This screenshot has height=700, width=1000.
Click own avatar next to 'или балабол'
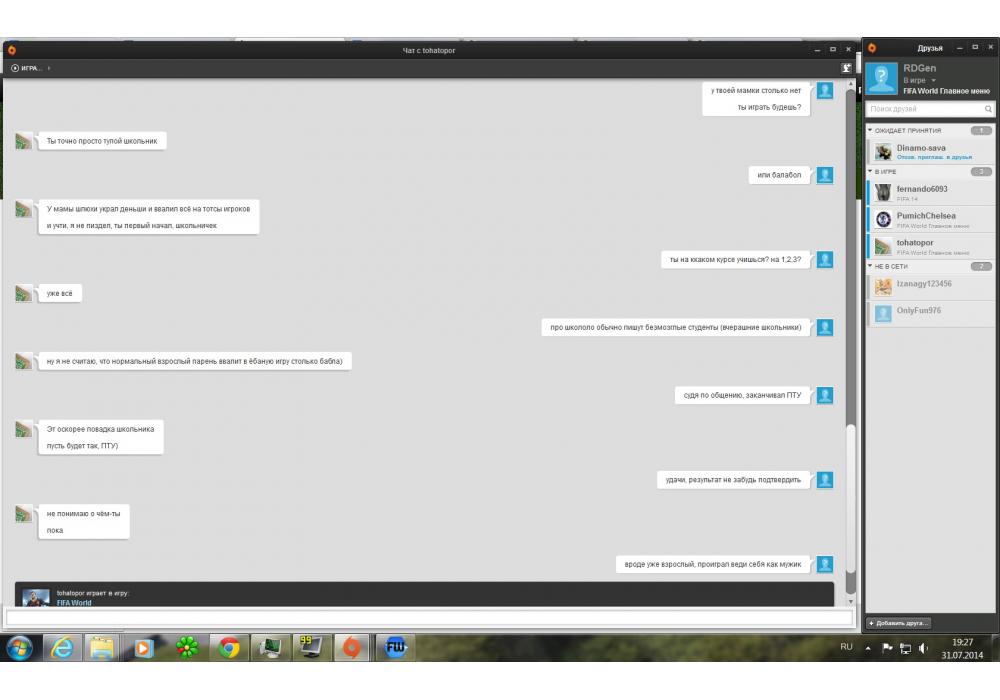coord(825,175)
